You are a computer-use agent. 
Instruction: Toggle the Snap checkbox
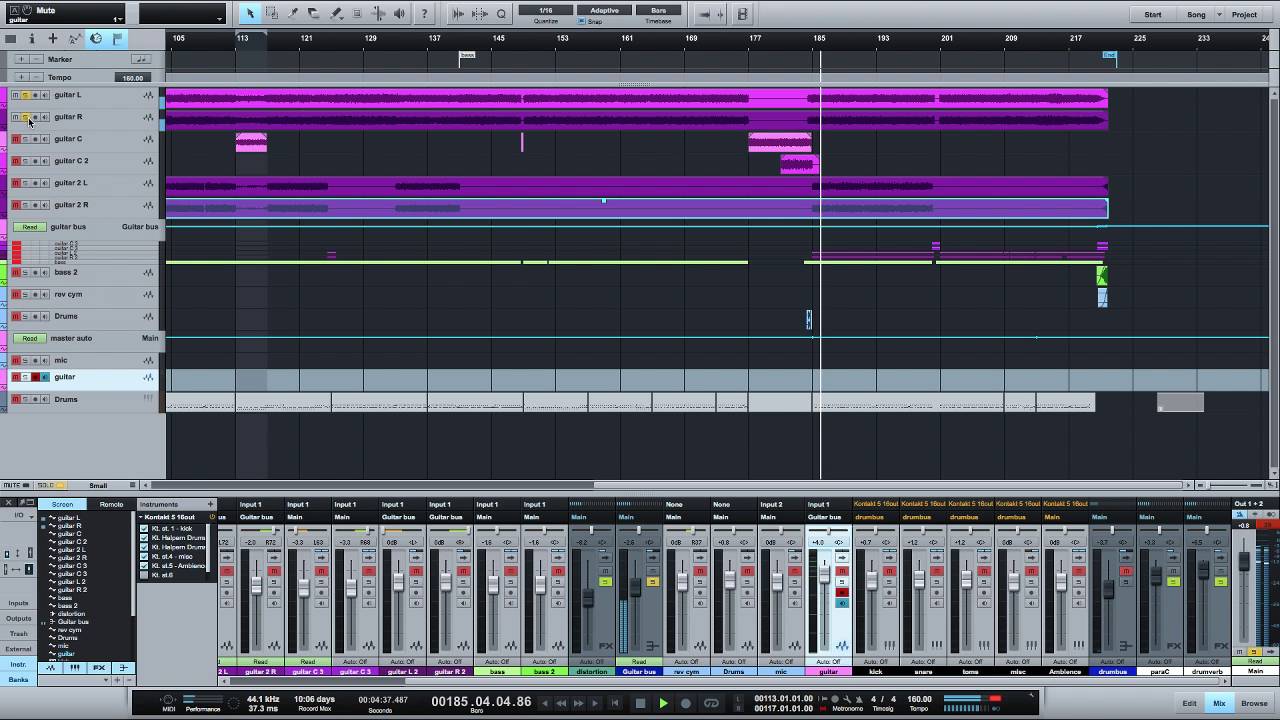pos(582,21)
